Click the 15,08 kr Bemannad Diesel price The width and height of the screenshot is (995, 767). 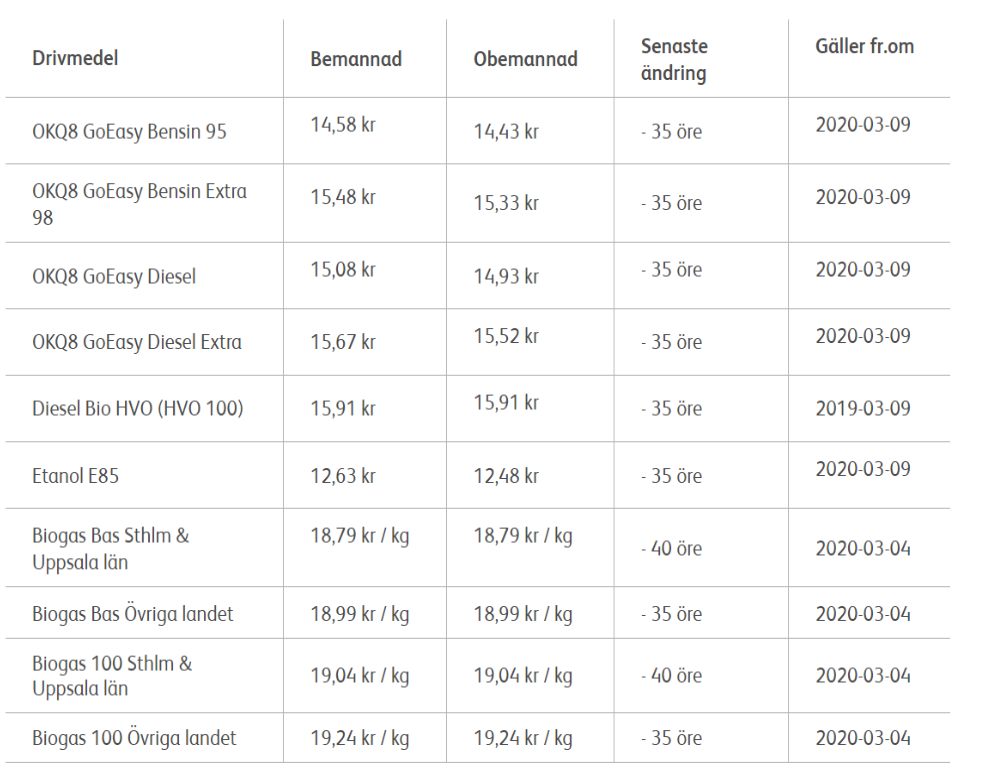(x=343, y=270)
